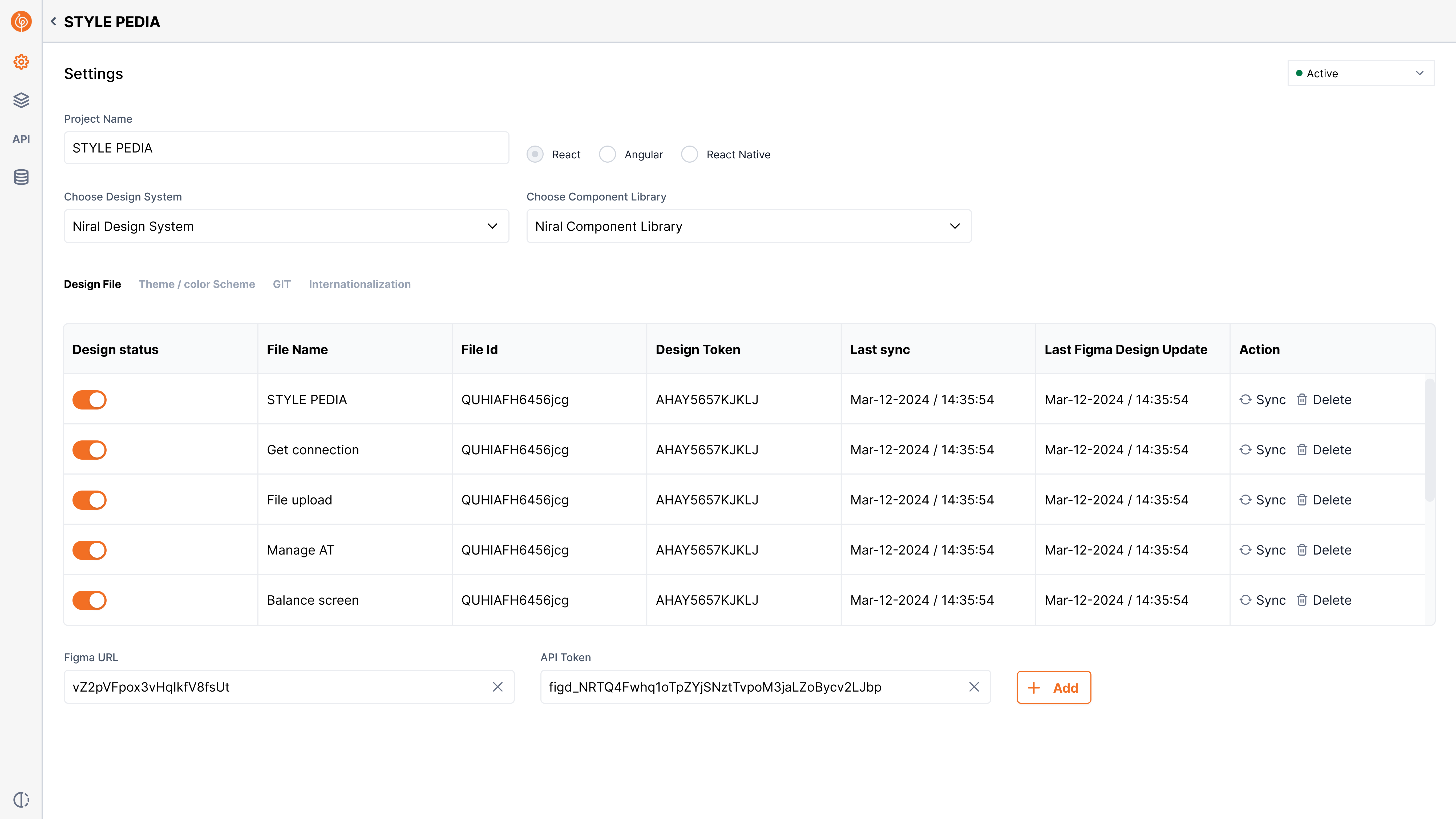Open the Internationalization tab
This screenshot has height=819, width=1456.
click(x=359, y=284)
